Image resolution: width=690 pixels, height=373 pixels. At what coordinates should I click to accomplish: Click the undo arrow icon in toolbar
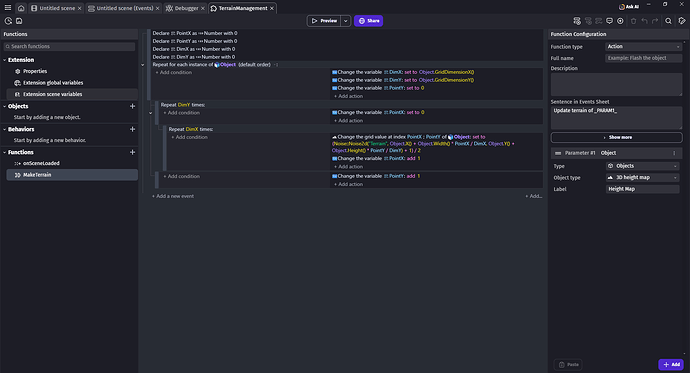[644, 21]
